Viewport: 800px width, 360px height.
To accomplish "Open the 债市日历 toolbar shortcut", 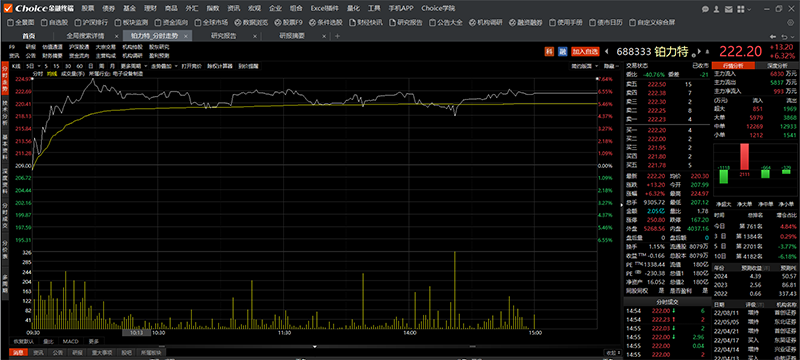I will point(606,22).
